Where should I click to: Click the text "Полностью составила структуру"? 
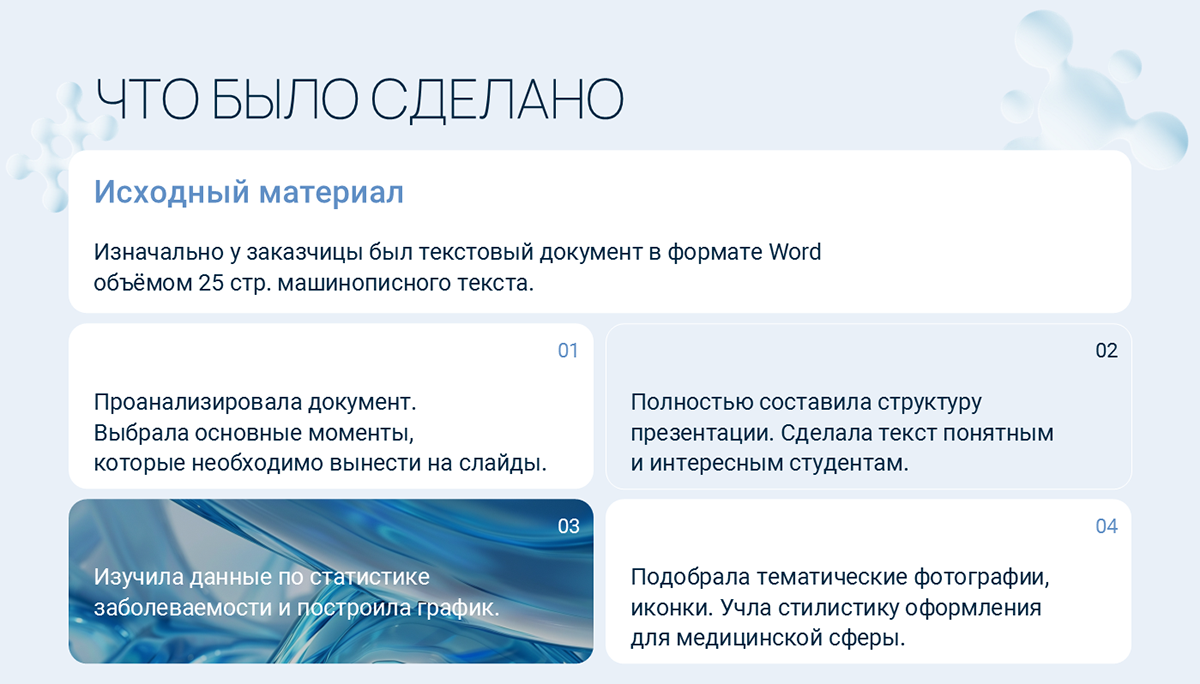tap(806, 403)
